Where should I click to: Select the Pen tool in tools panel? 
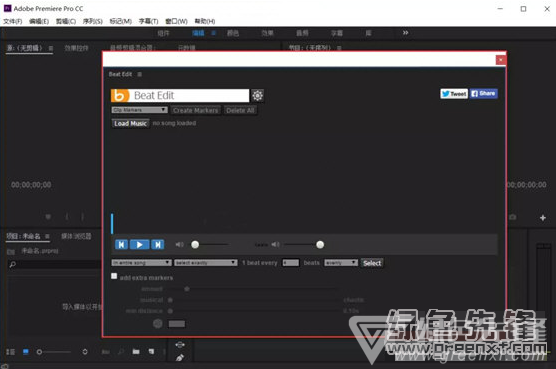click(x=180, y=357)
